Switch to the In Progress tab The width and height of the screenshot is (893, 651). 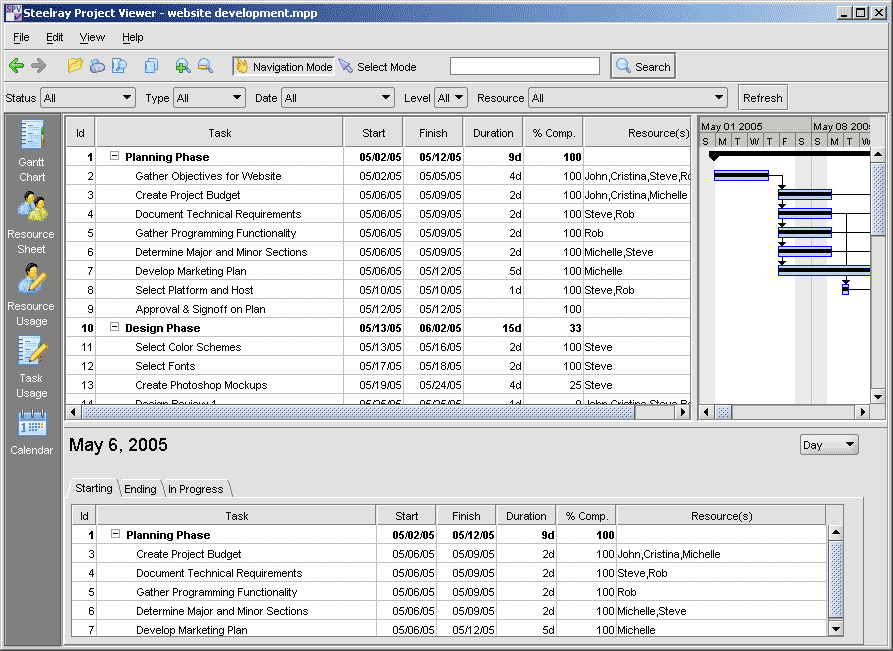click(x=196, y=489)
